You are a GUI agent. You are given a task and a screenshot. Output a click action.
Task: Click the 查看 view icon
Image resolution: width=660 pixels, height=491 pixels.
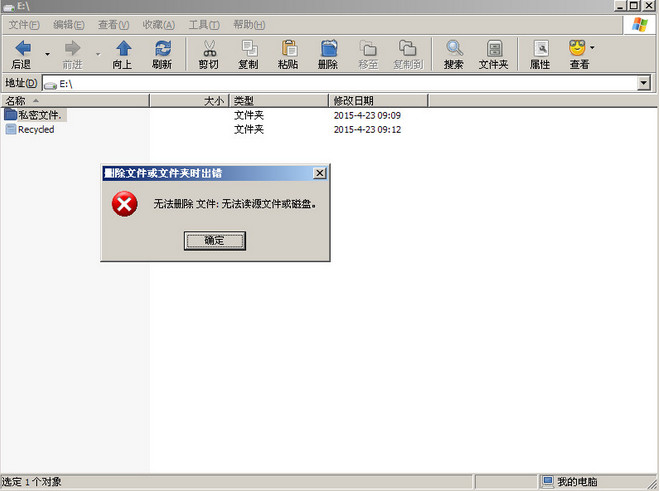[x=578, y=48]
